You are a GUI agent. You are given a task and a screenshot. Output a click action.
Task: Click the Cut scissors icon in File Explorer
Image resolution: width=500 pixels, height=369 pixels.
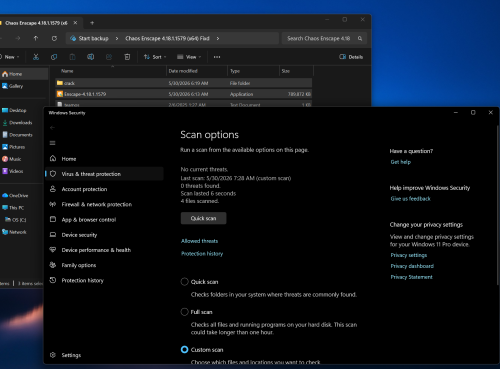point(36,57)
